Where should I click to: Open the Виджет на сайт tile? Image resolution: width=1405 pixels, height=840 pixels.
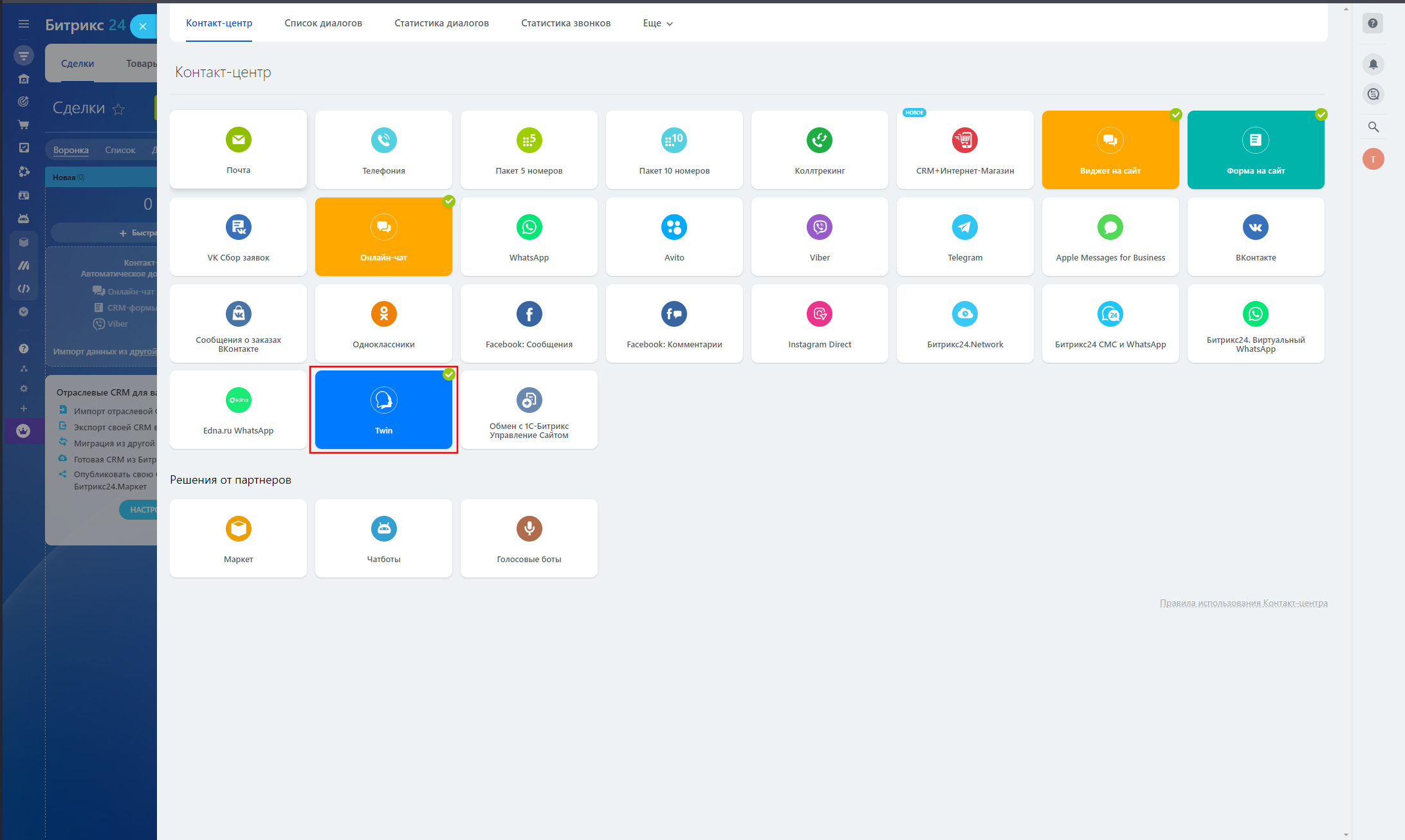coord(1110,149)
